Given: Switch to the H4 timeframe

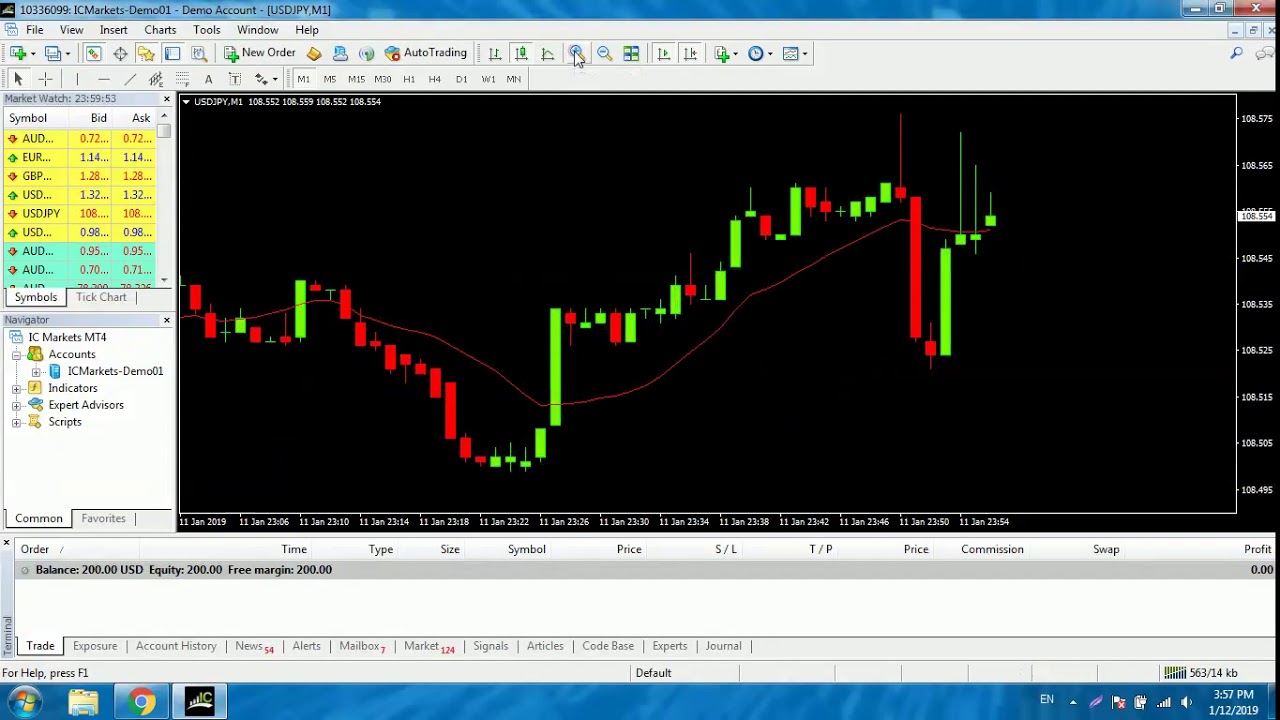Looking at the screenshot, I should tap(434, 79).
